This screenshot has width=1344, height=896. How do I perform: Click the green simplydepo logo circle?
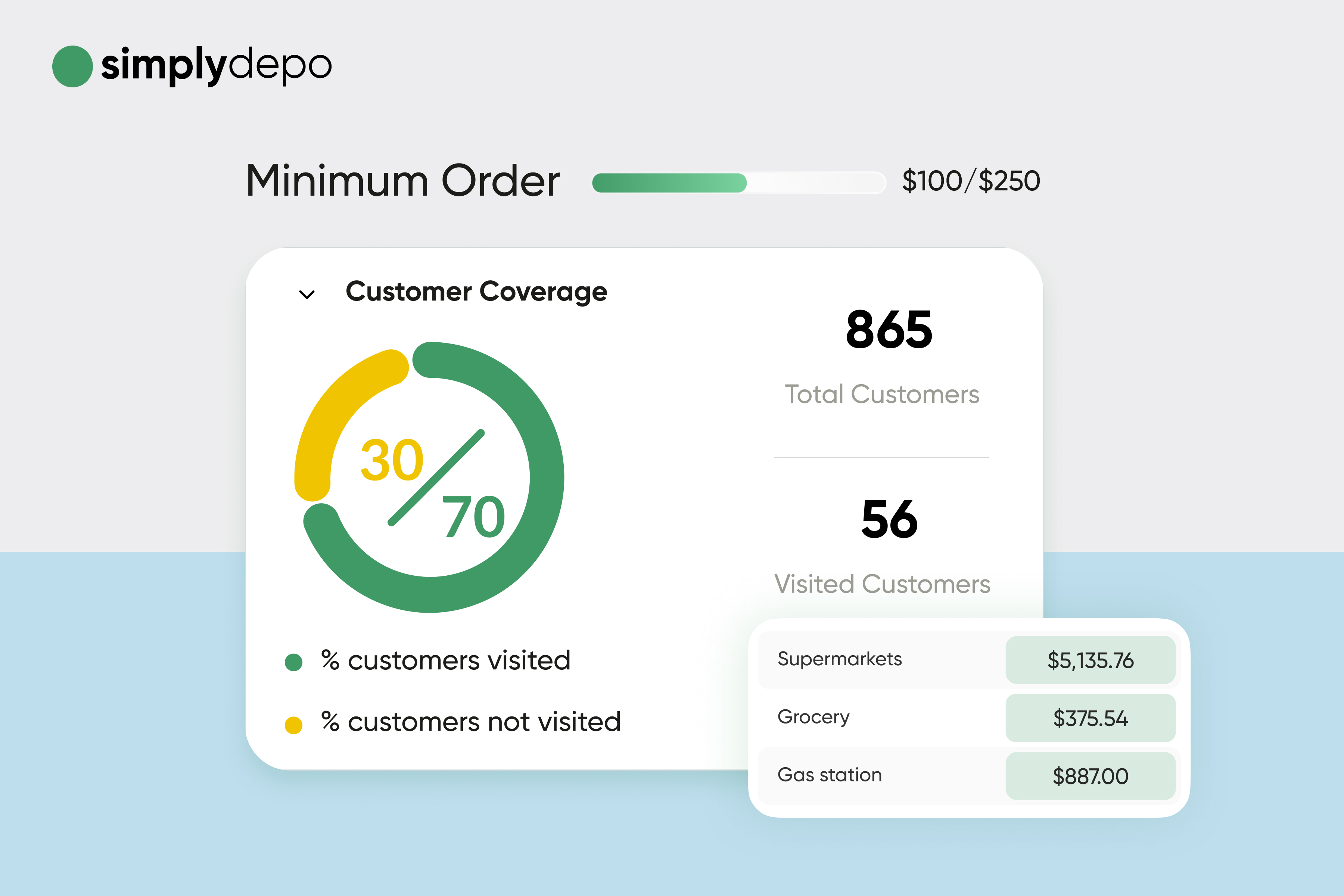point(72,66)
